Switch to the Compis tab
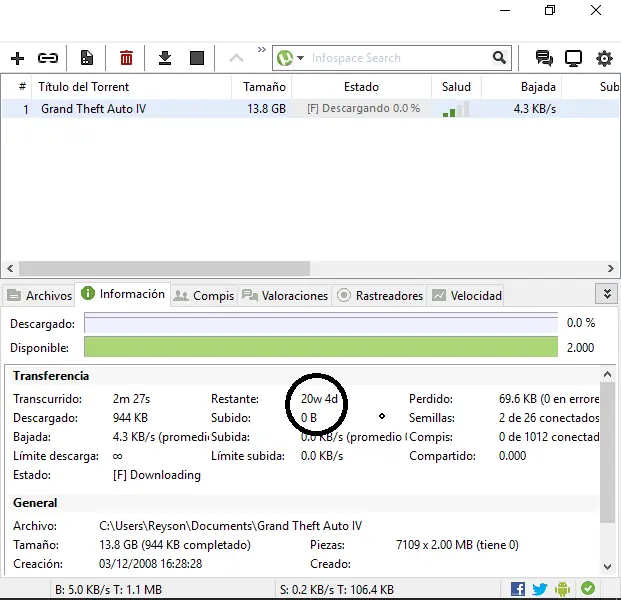This screenshot has width=621, height=600. [204, 295]
